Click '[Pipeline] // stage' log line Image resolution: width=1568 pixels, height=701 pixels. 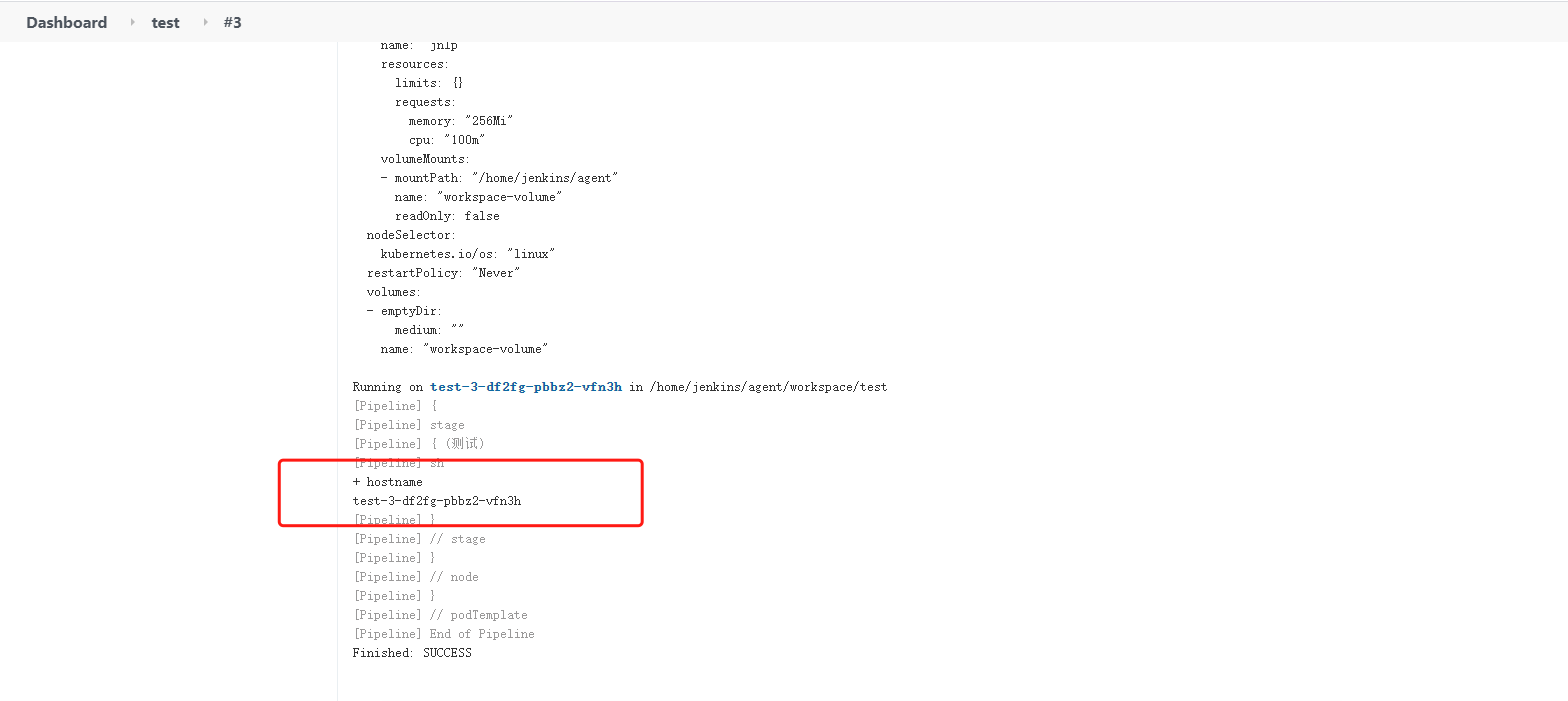[x=418, y=539]
